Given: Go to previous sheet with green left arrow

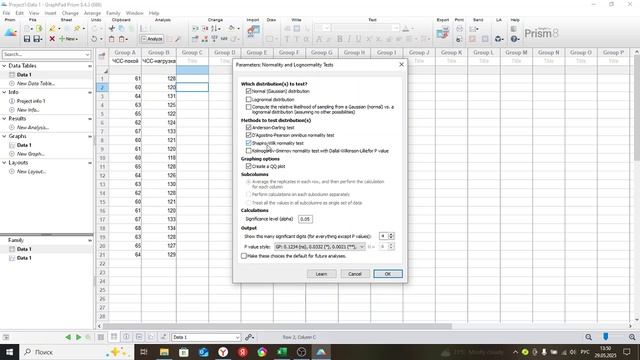Looking at the screenshot, I should 68,337.
